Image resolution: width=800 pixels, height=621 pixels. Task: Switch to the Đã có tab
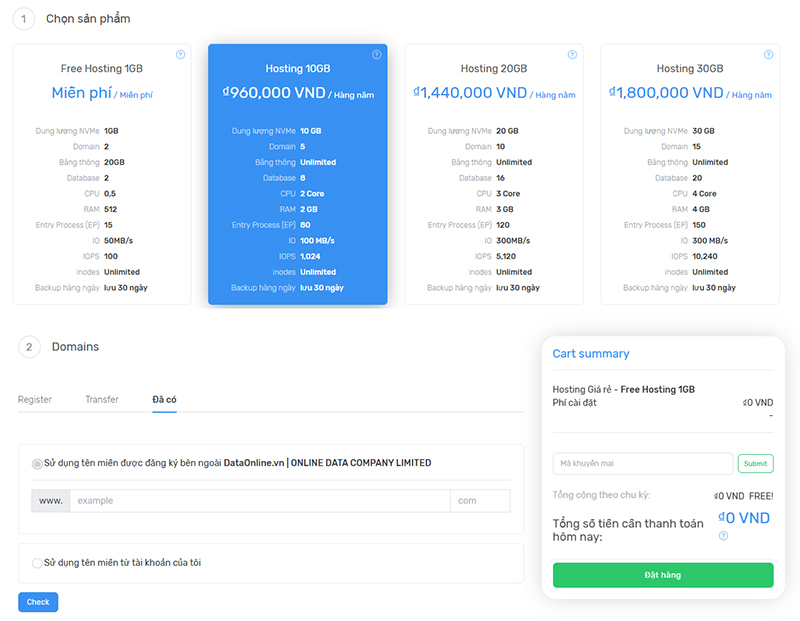click(x=164, y=400)
